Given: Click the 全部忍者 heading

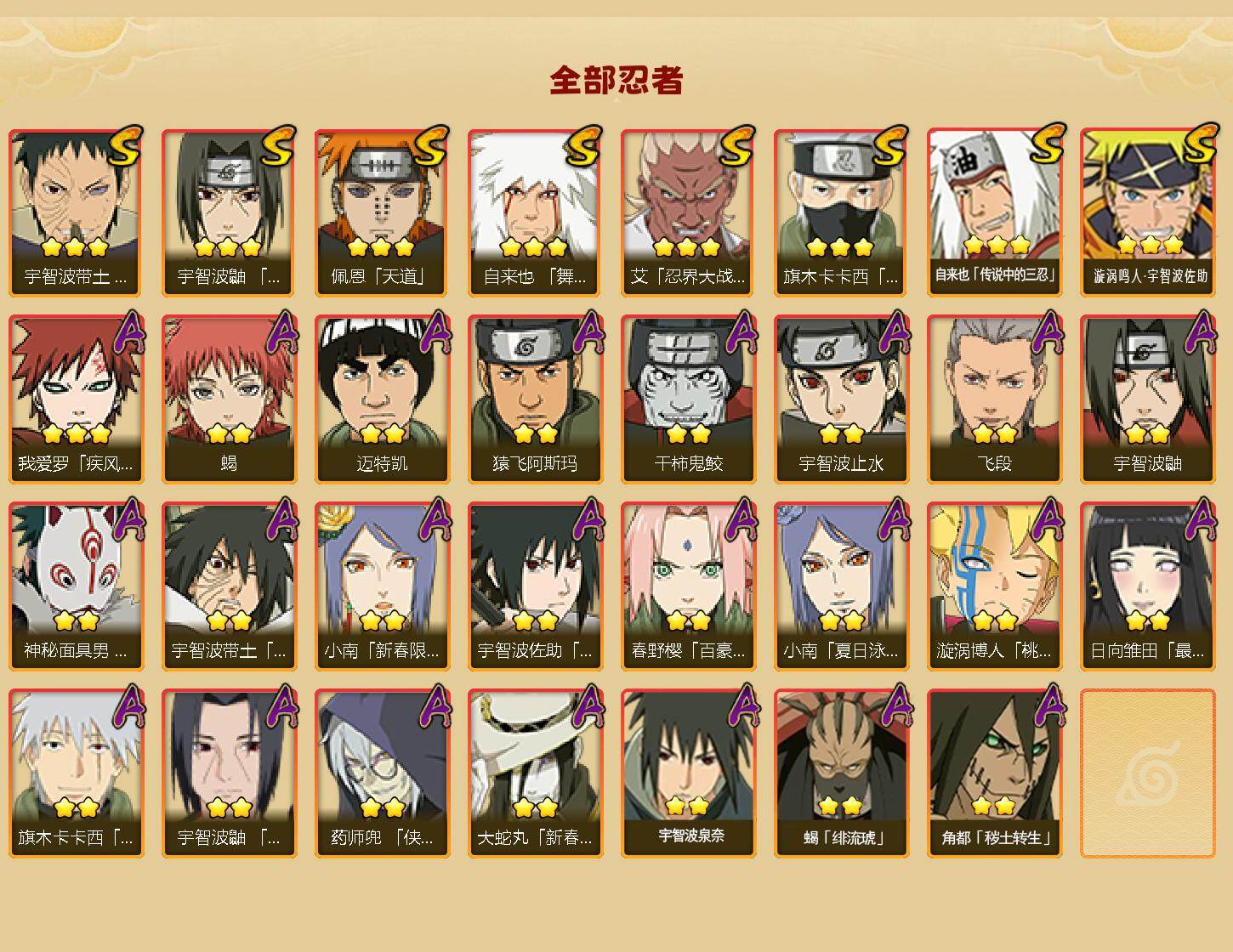Looking at the screenshot, I should pyautogui.click(x=616, y=81).
